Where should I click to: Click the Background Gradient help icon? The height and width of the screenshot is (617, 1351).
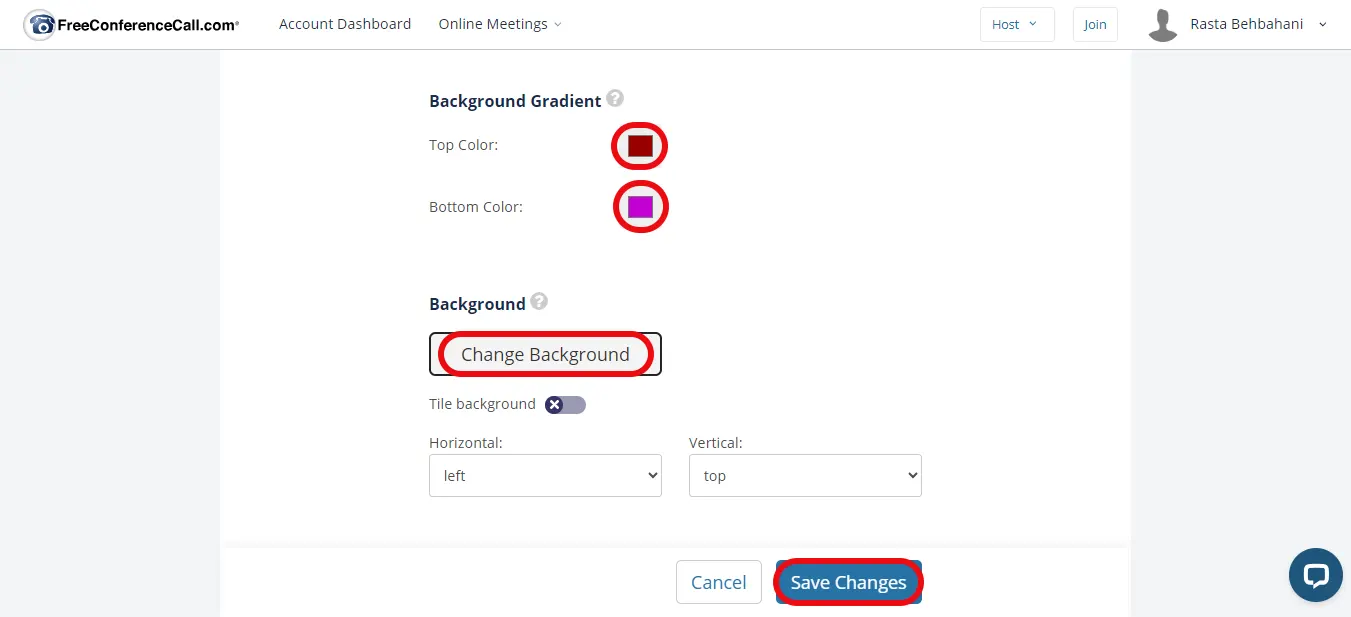[x=615, y=98]
